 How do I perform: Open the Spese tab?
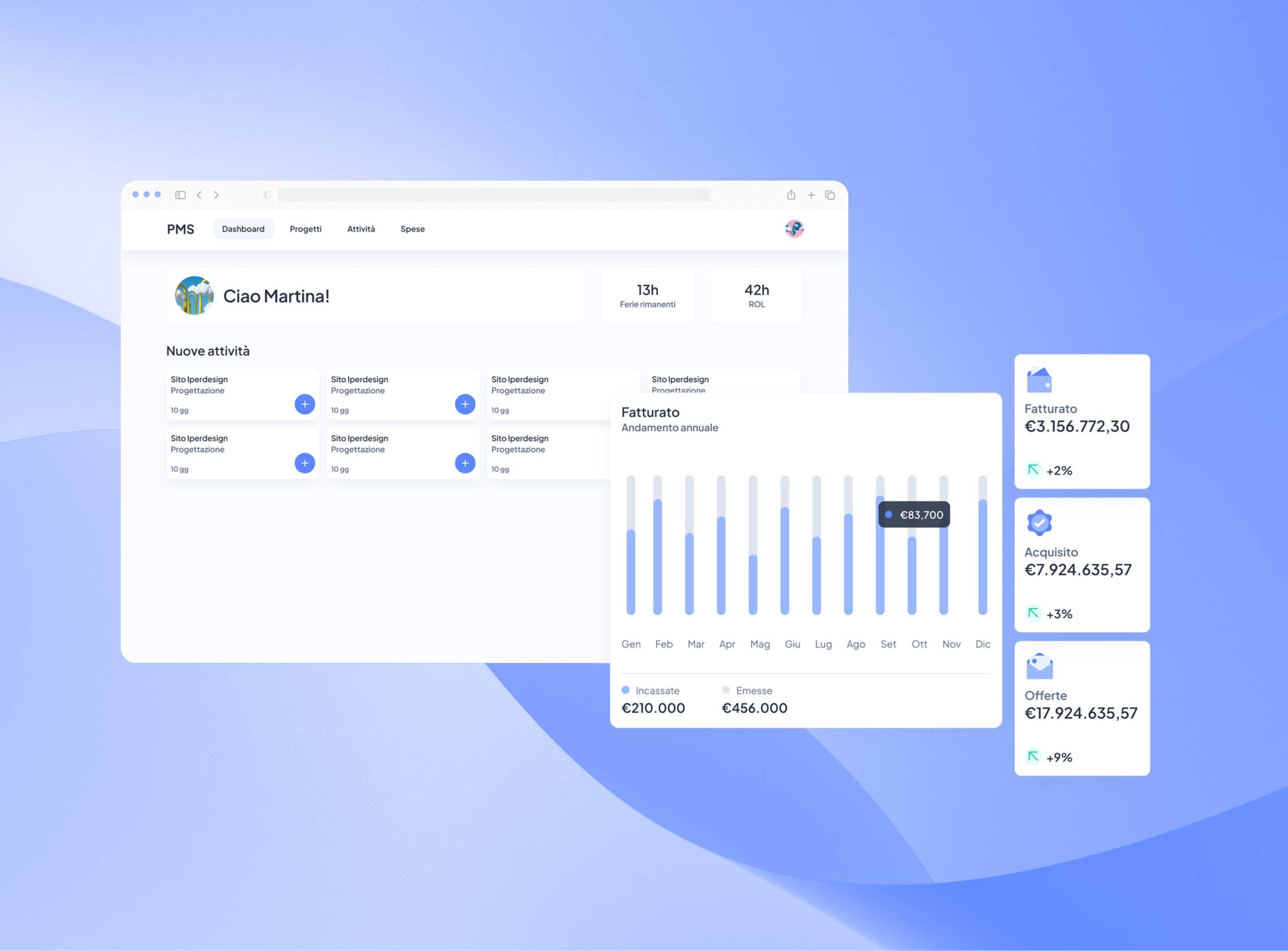tap(412, 229)
